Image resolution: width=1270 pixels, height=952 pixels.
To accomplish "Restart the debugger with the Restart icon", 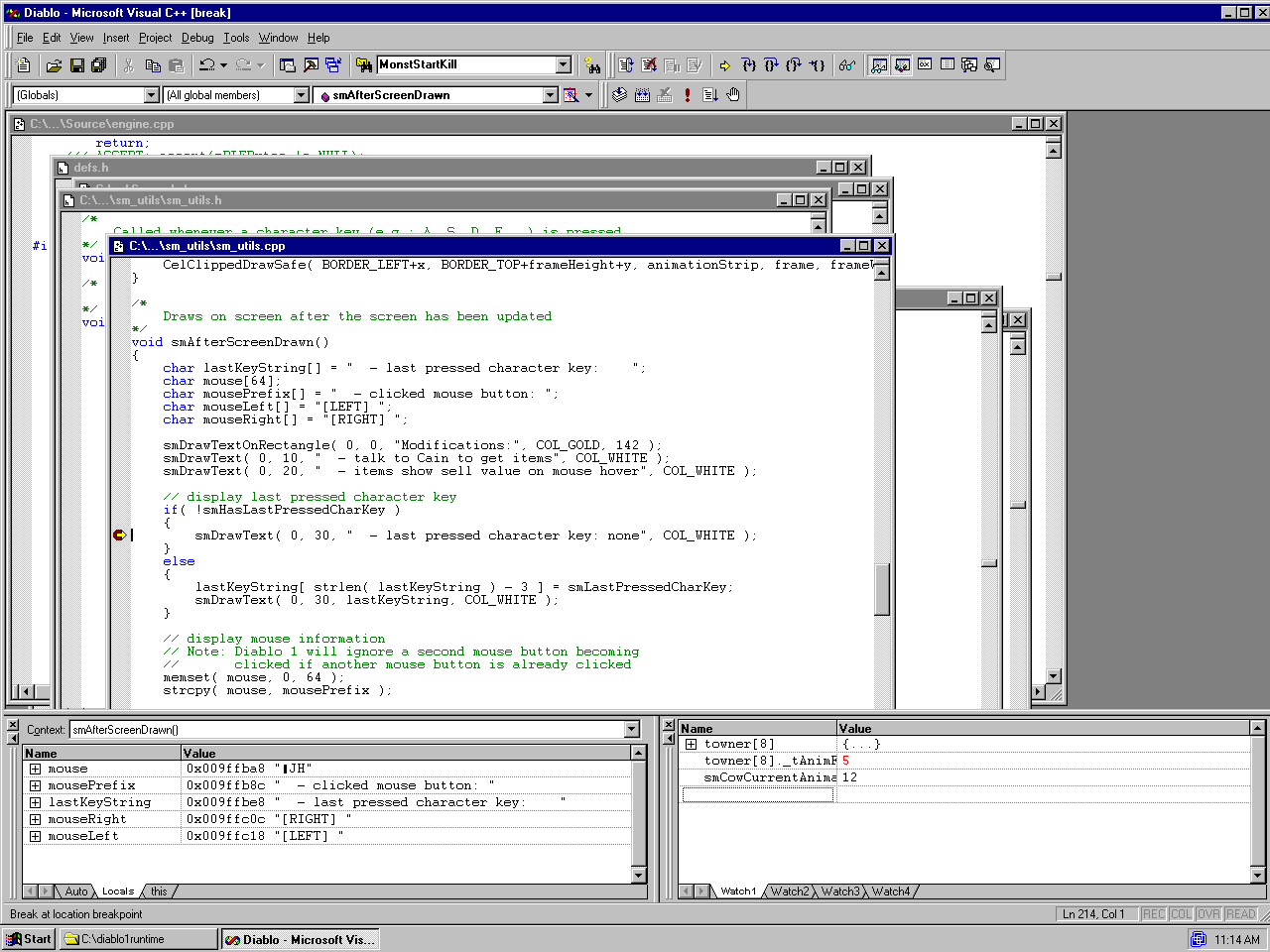I will 626,65.
